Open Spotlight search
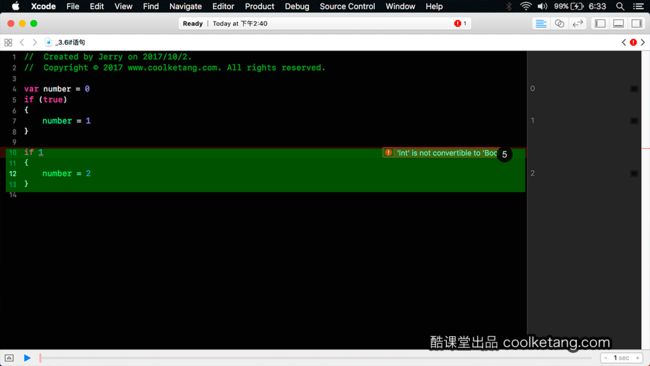The height and width of the screenshot is (366, 650). (620, 6)
